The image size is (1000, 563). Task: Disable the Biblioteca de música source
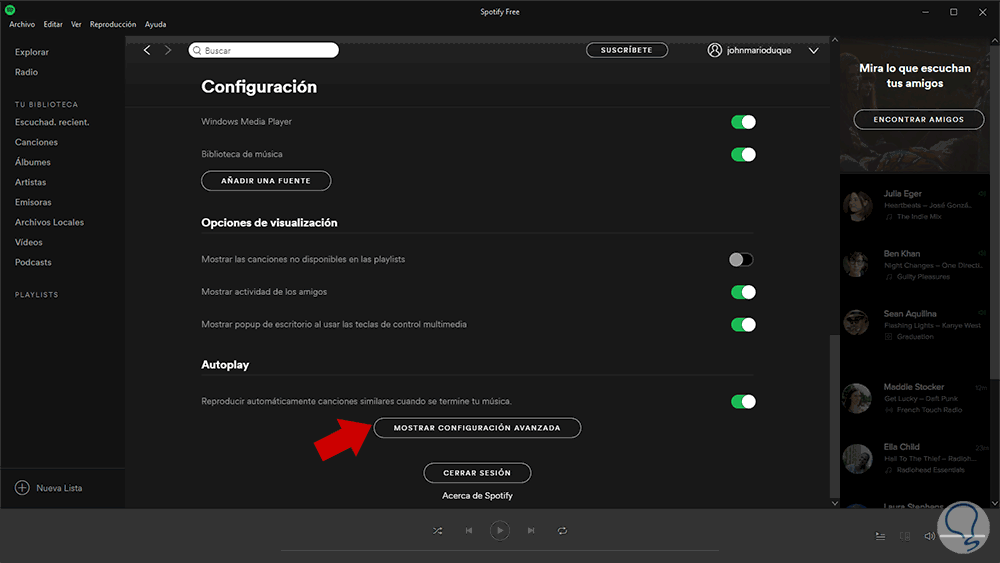743,154
